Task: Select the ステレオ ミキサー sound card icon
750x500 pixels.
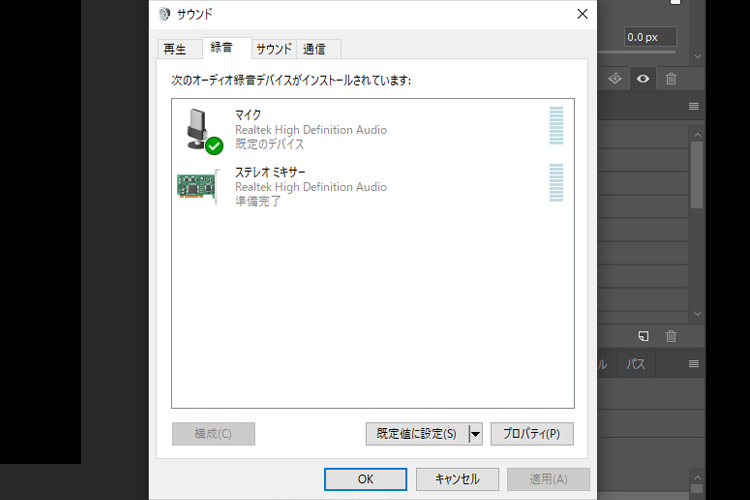Action: (x=198, y=187)
